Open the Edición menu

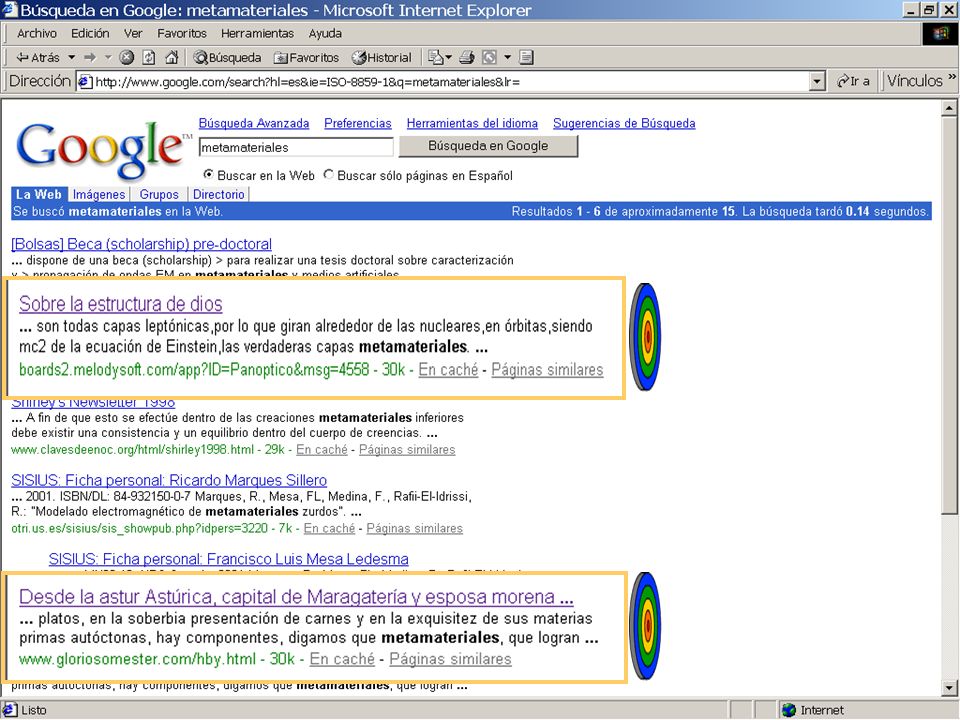tap(90, 34)
